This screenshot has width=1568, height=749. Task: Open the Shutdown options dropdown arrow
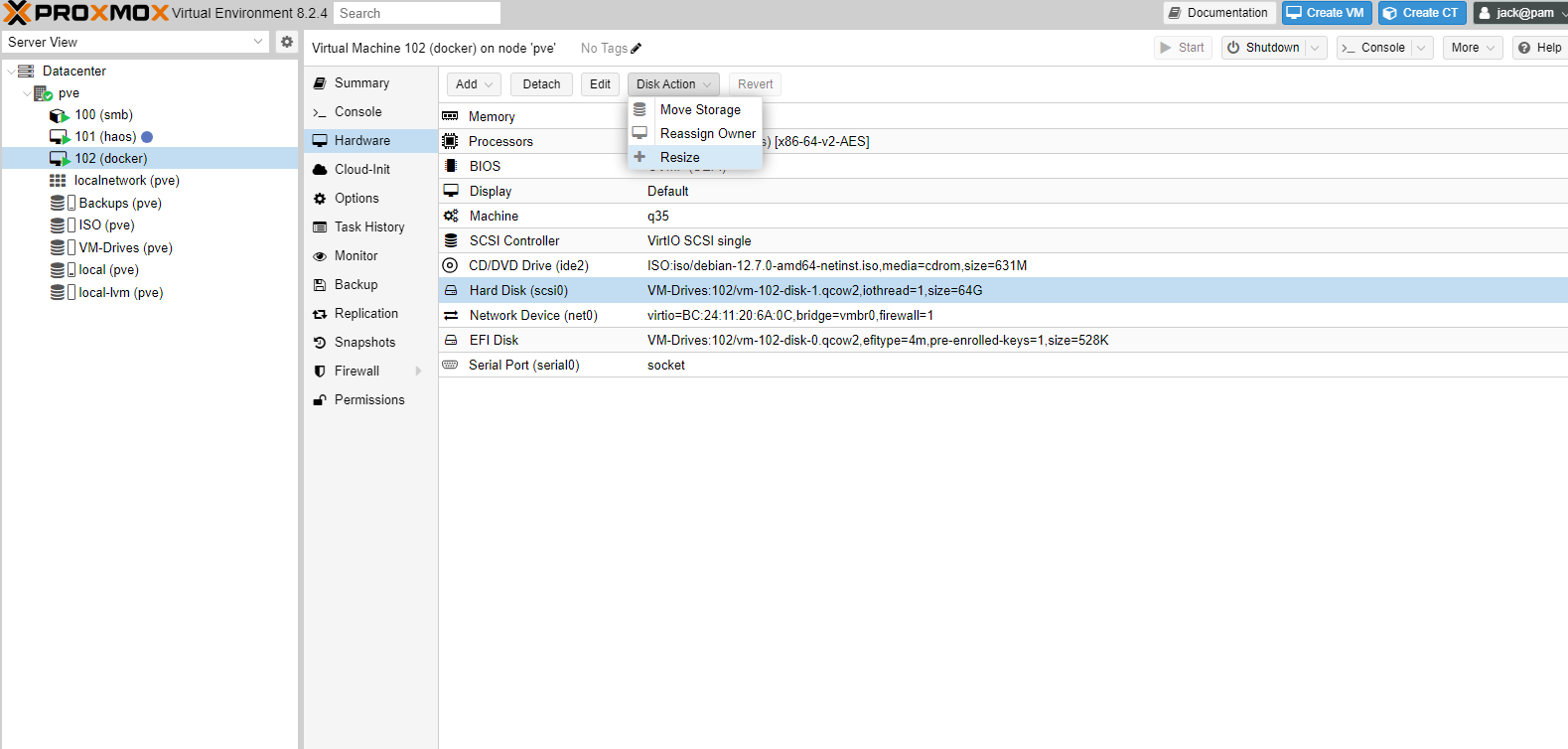(1315, 48)
